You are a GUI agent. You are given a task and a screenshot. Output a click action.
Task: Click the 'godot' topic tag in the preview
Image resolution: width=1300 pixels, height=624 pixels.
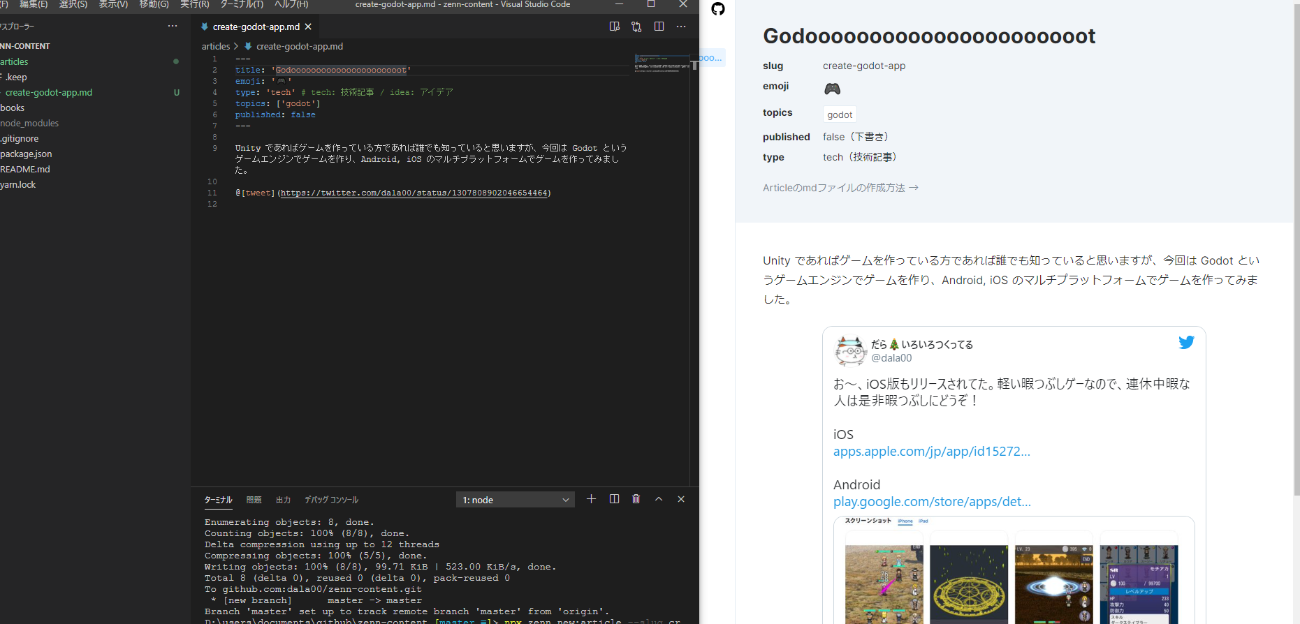[840, 115]
